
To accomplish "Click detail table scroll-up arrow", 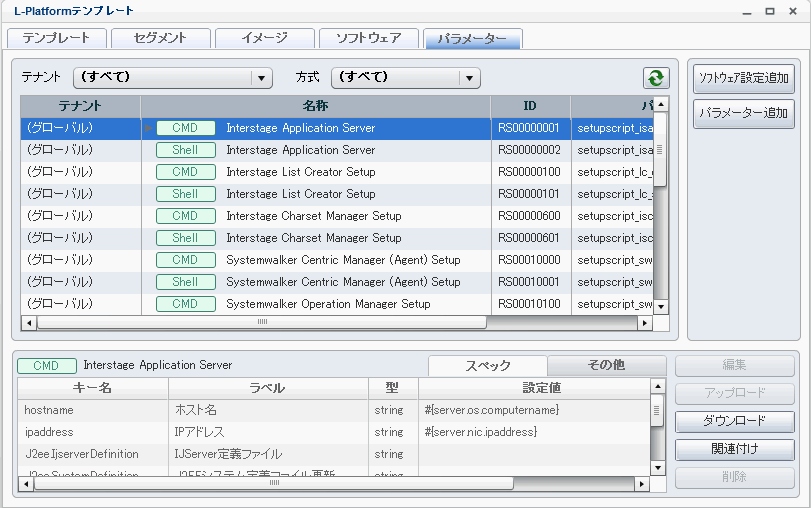I will [x=657, y=386].
